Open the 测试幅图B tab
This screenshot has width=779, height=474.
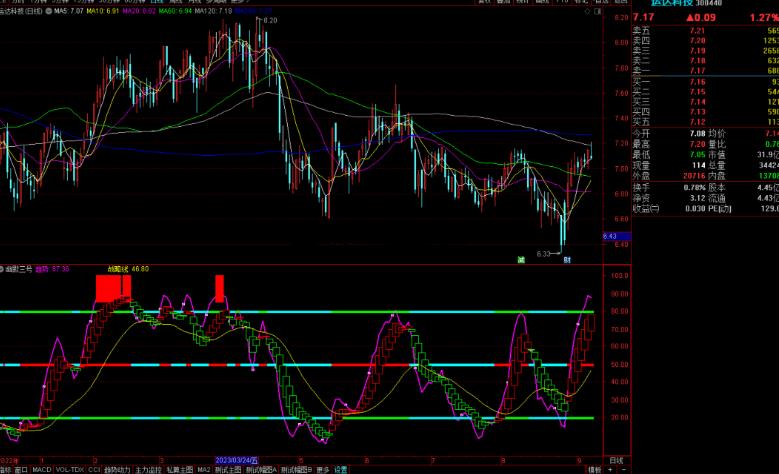pyautogui.click(x=296, y=470)
